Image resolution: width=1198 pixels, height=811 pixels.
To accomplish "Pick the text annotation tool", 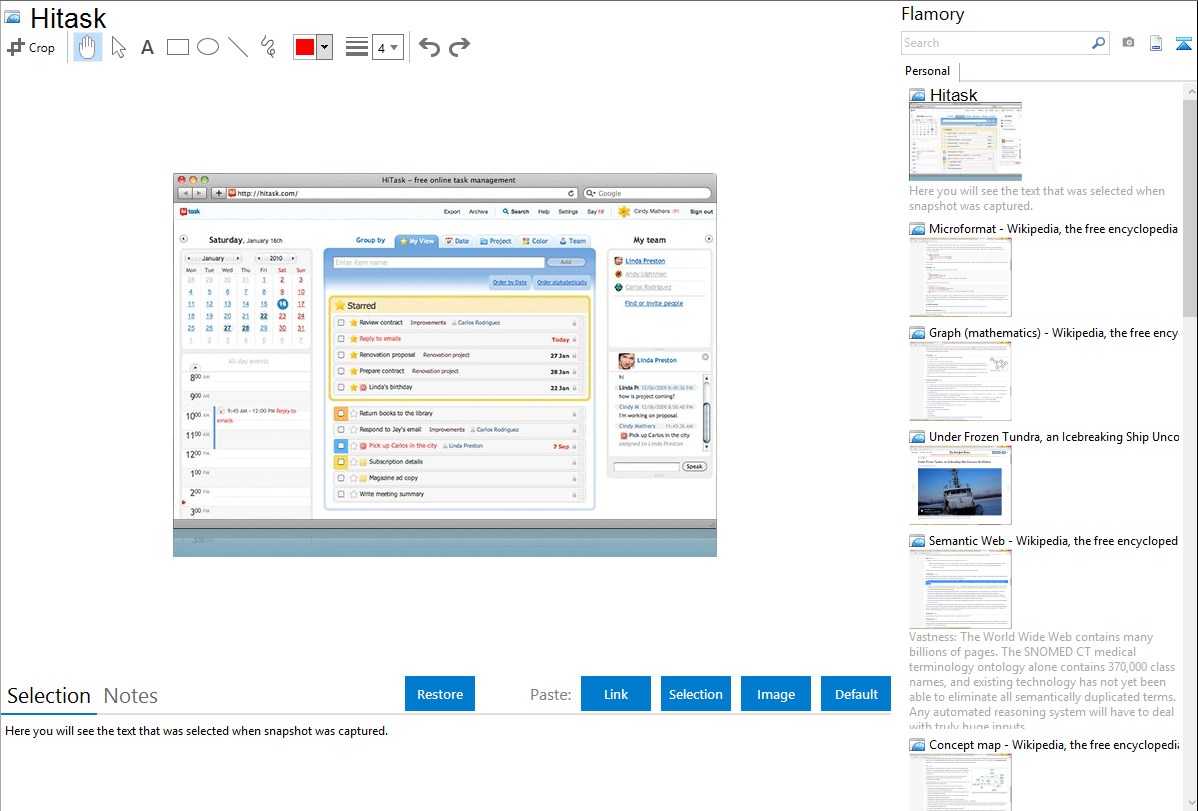I will (x=147, y=47).
